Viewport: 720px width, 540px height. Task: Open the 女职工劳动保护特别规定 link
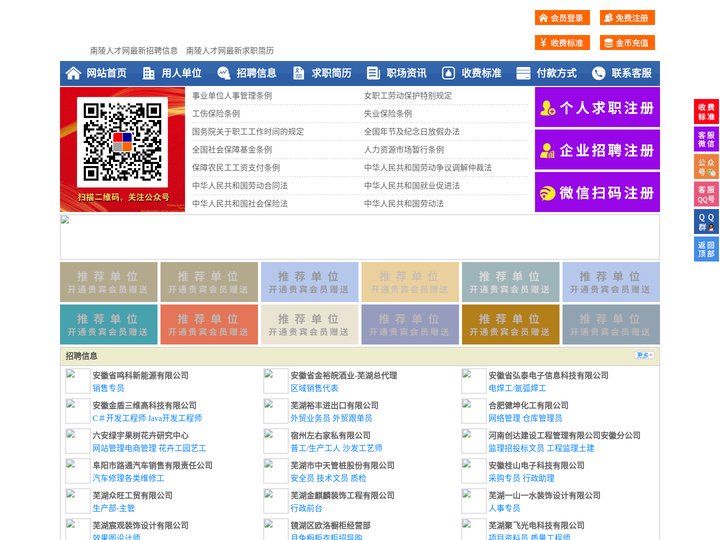tap(408, 96)
